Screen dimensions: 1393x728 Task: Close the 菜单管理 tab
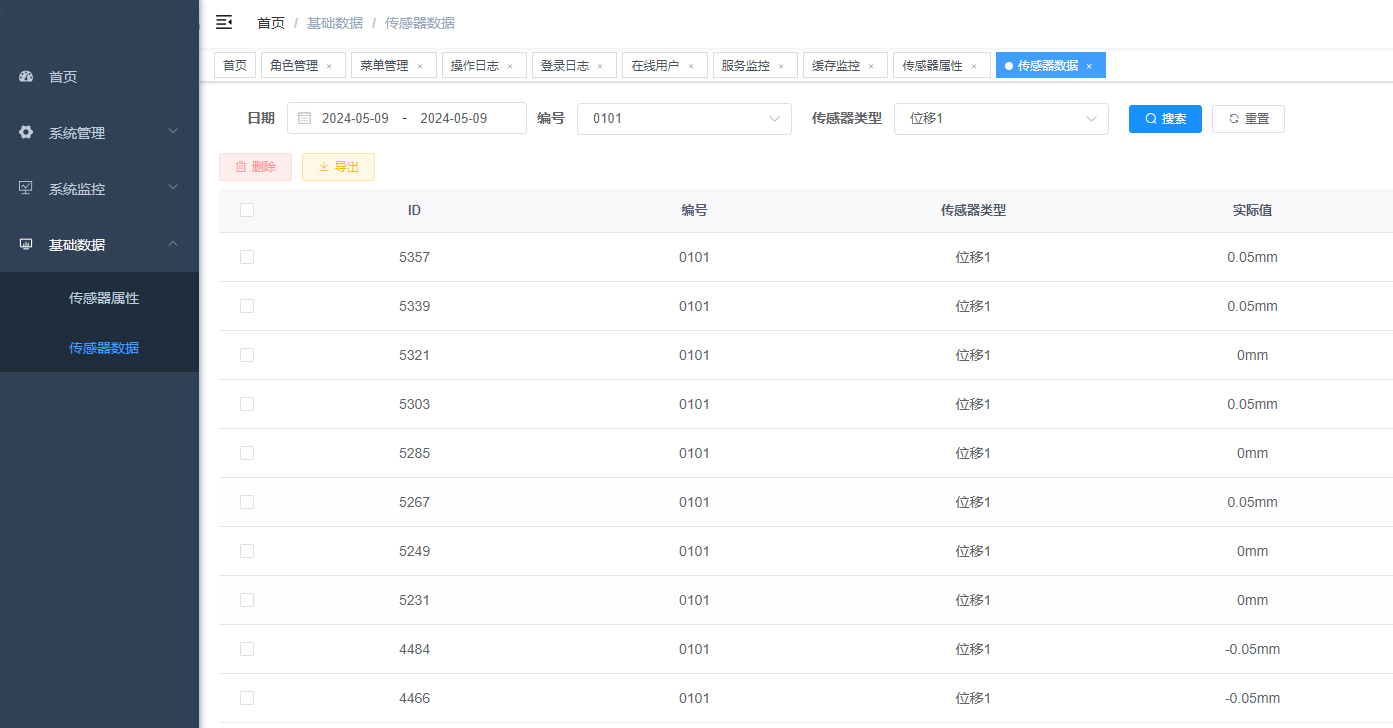(420, 66)
